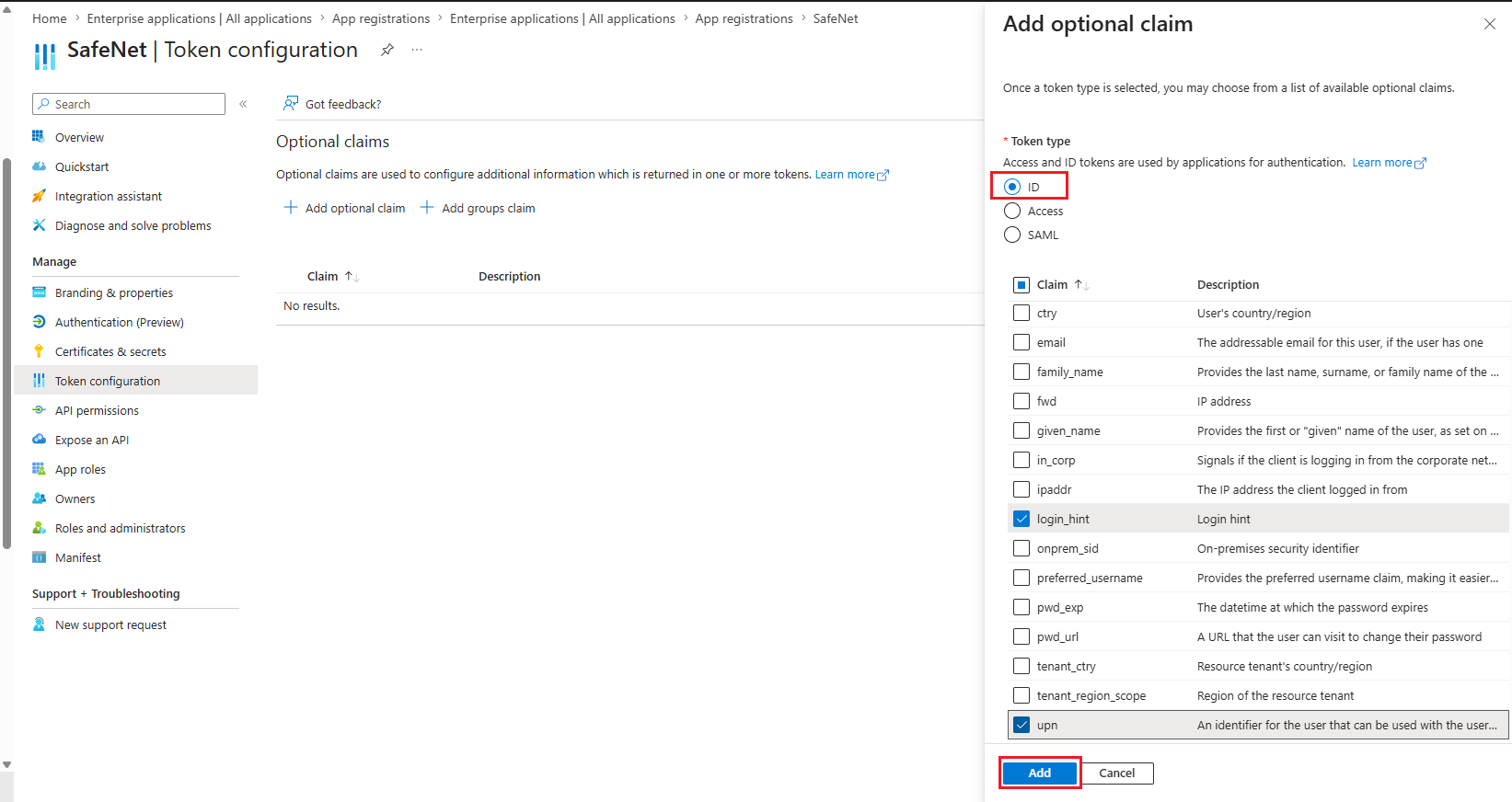Image resolution: width=1512 pixels, height=802 pixels.
Task: Click the Description column header in the panel
Action: pos(1228,285)
